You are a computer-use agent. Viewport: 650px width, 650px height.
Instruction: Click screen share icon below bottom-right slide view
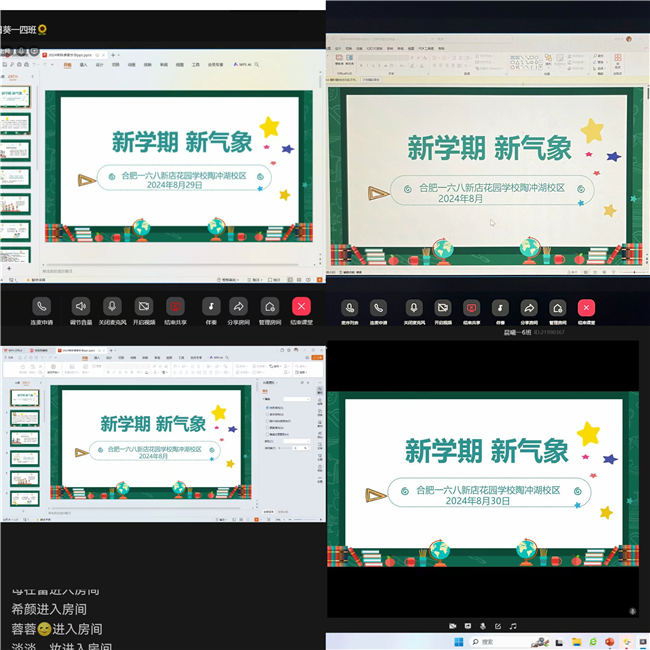(x=468, y=626)
